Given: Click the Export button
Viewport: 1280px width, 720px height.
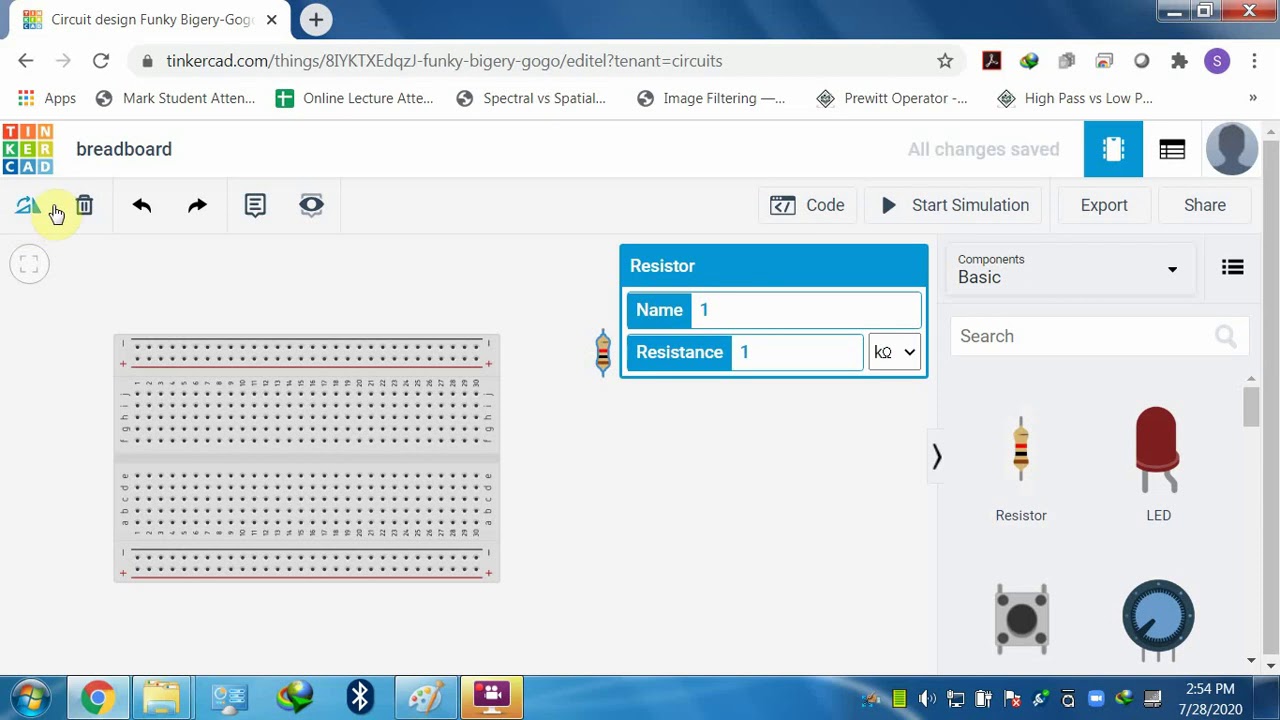Looking at the screenshot, I should [1104, 205].
